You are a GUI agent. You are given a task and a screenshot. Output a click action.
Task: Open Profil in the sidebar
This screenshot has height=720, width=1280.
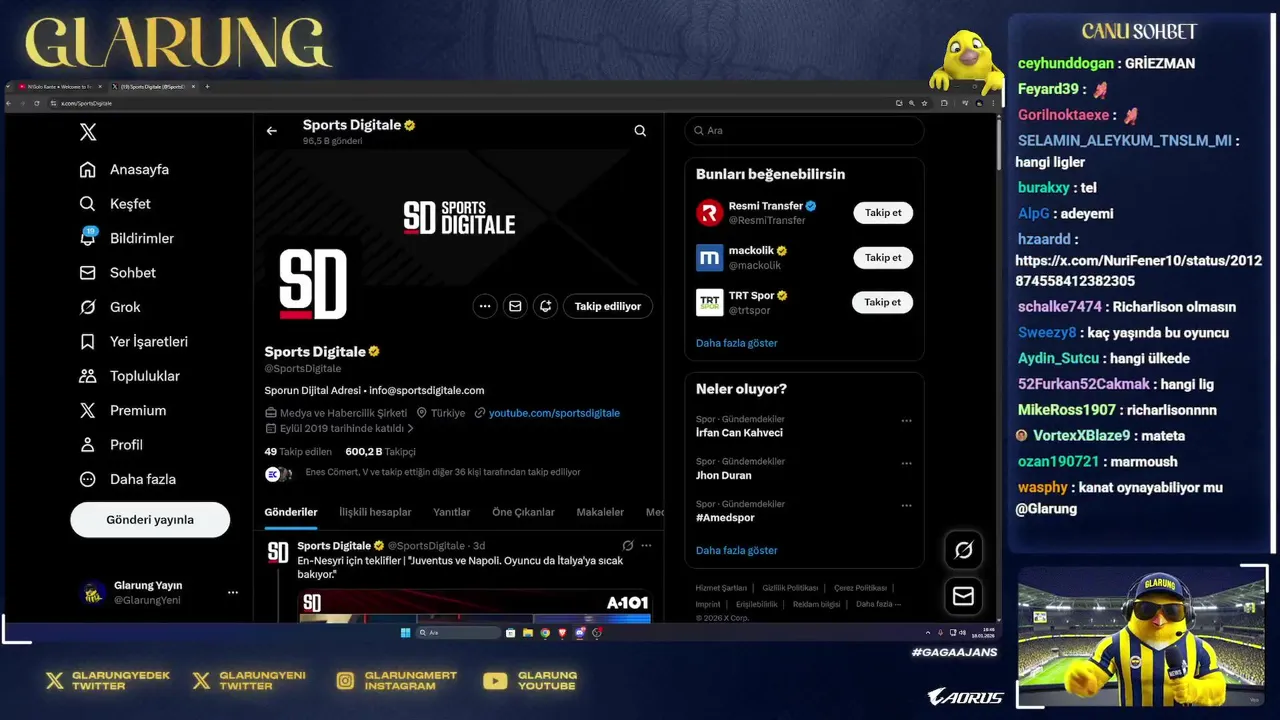point(111,444)
